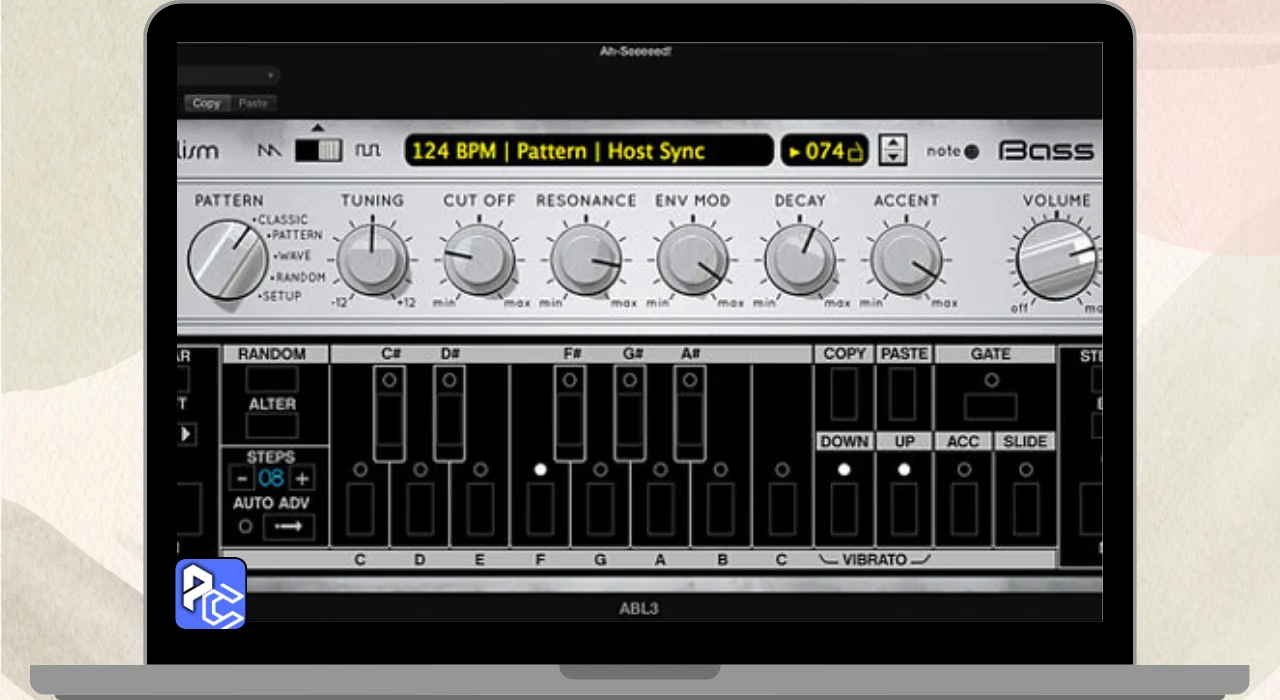Viewport: 1280px width, 700px height.
Task: Select the SETUP mode on Pattern dial
Action: (282, 297)
